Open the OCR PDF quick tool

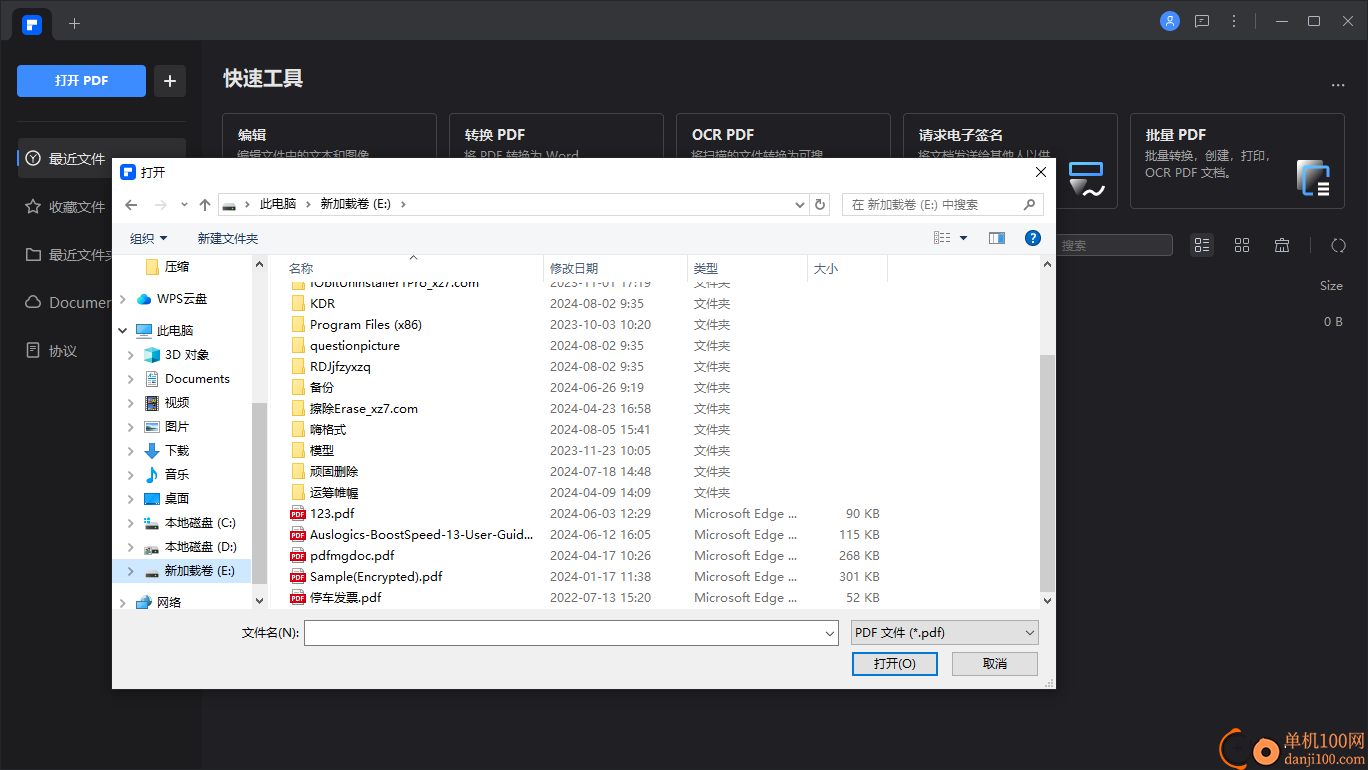click(783, 136)
